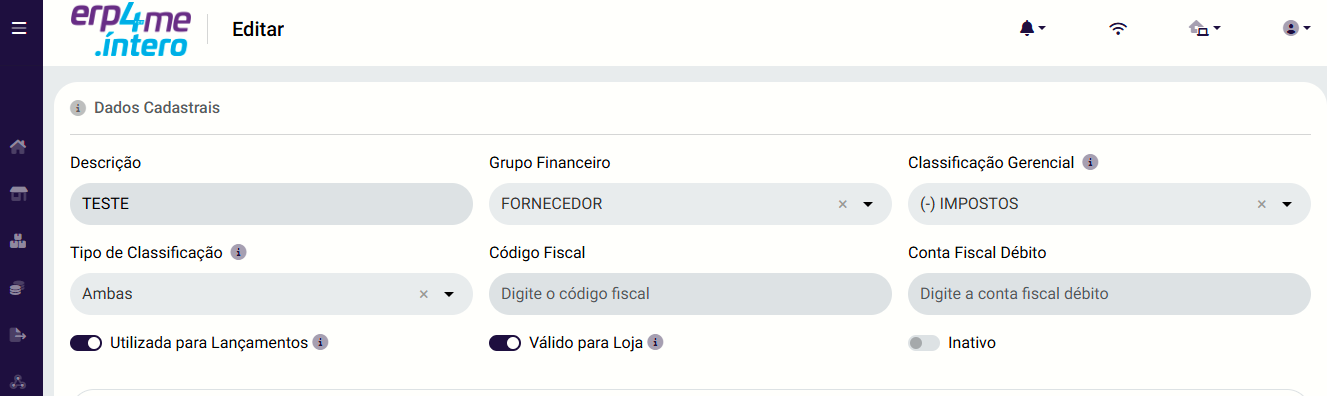This screenshot has height=396, width=1327.
Task: Open the Tipo de Classificação dropdown arrow
Action: tap(449, 294)
